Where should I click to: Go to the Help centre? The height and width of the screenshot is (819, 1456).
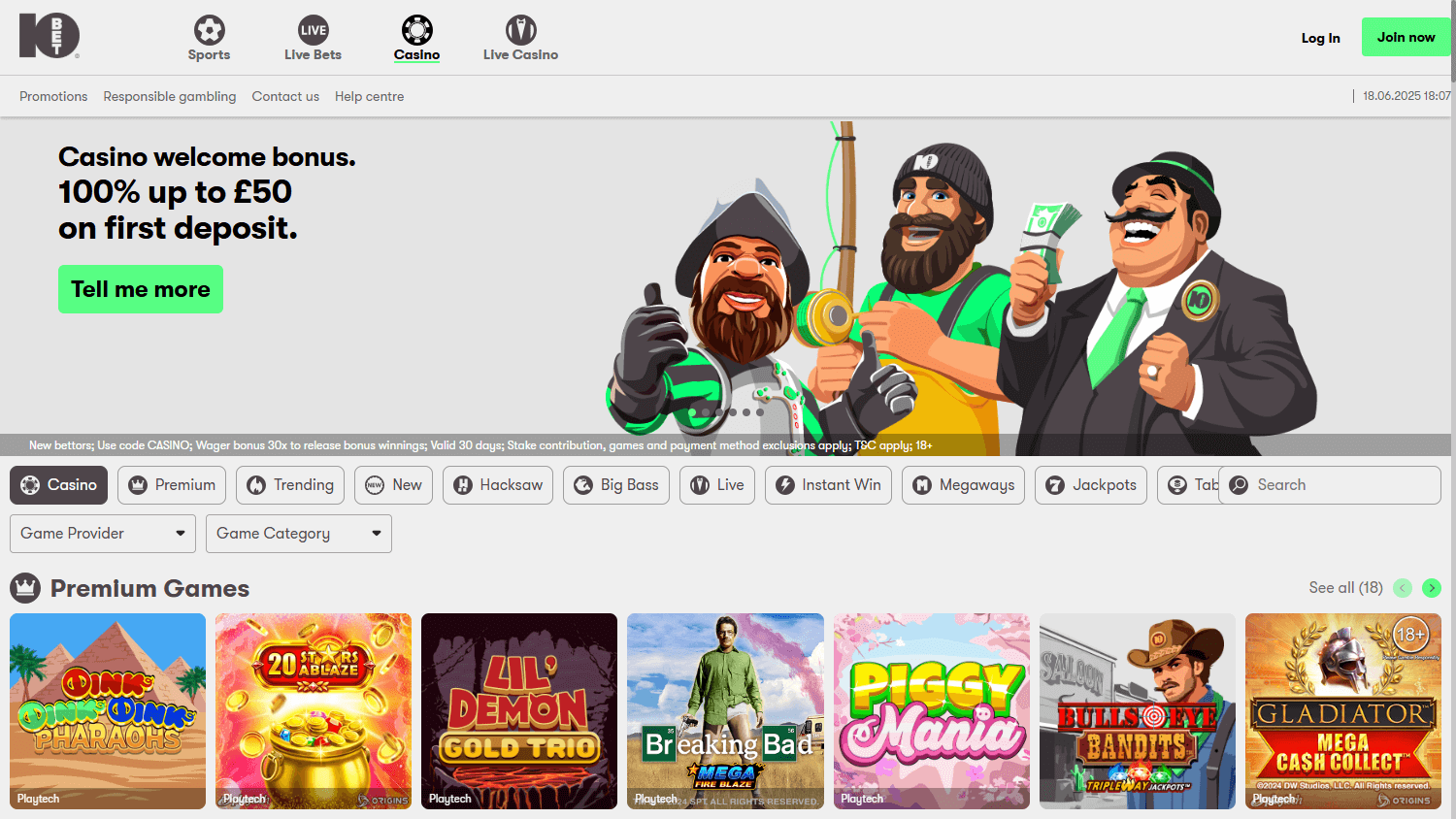pyautogui.click(x=369, y=96)
